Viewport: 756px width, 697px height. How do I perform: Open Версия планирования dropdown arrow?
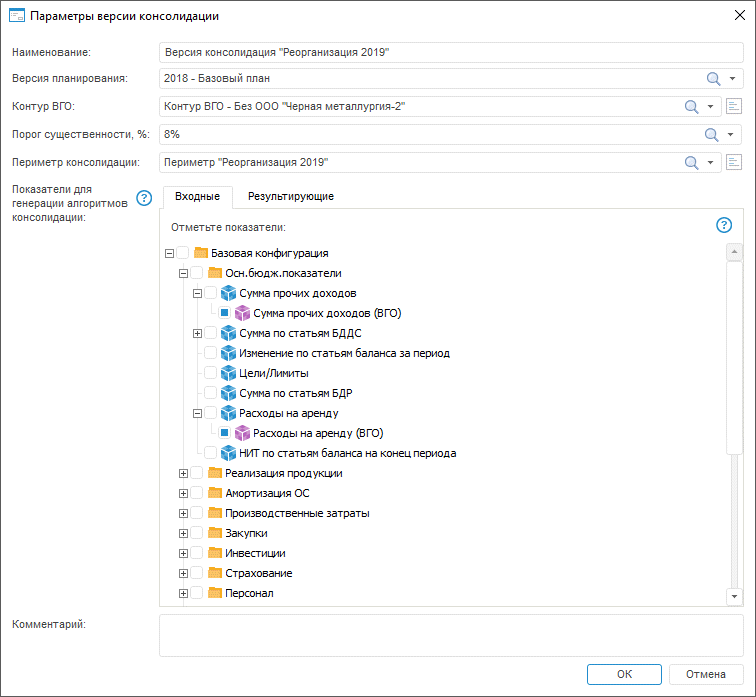(733, 79)
